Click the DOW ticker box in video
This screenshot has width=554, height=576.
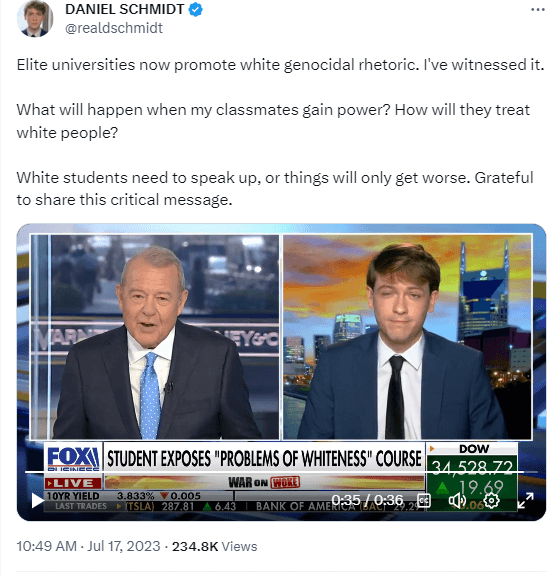(472, 476)
